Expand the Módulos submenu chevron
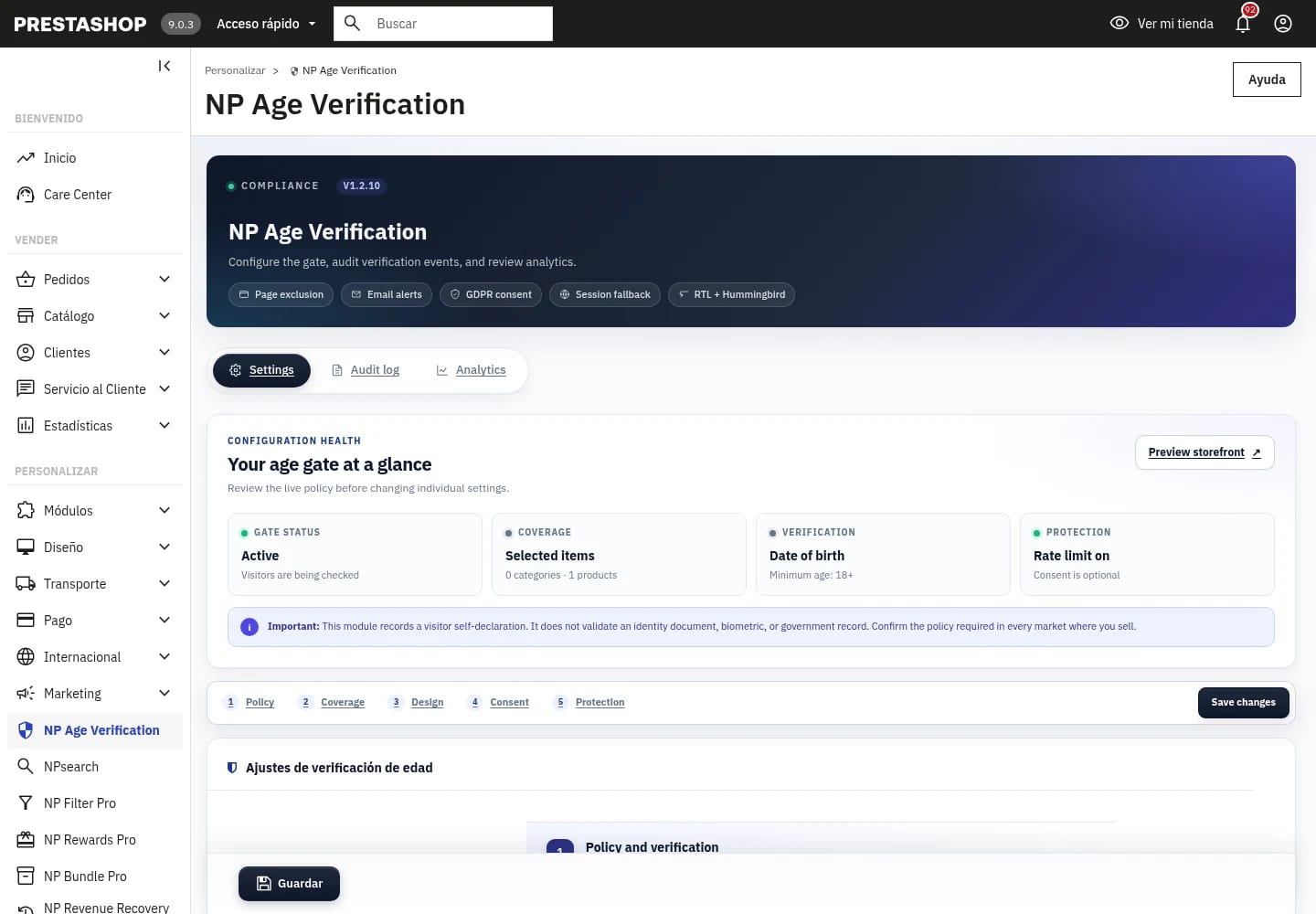1316x914 pixels. (x=164, y=511)
